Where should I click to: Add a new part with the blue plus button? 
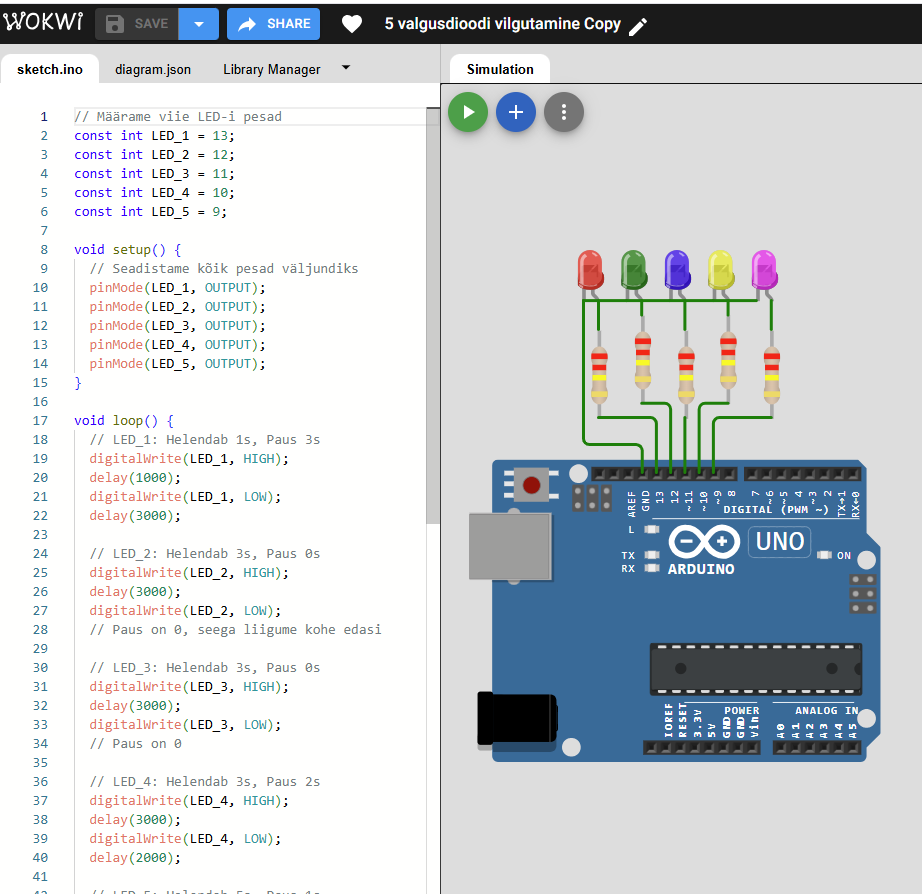(516, 112)
